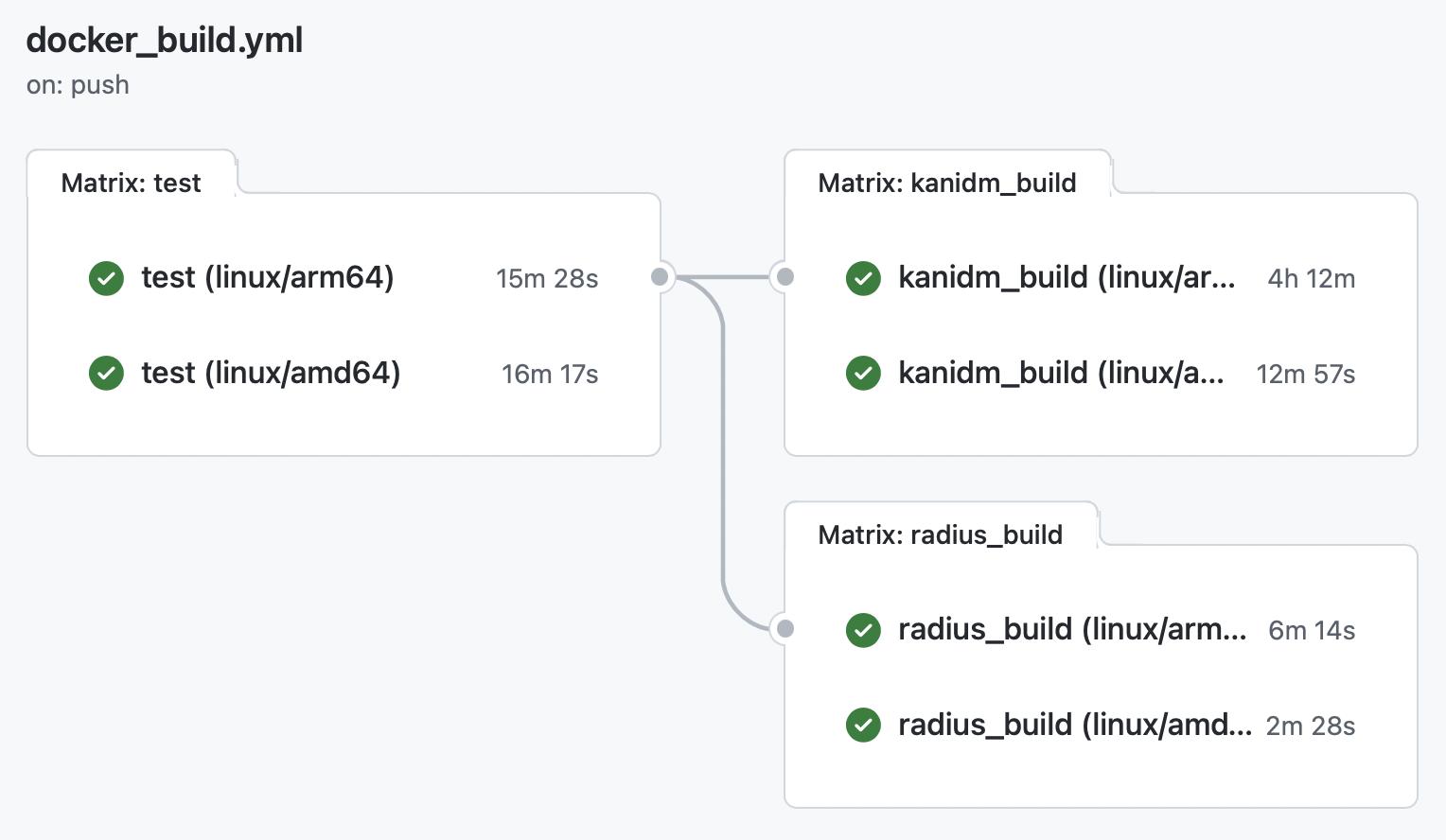Select the Matrix: test group header
This screenshot has height=840, width=1446.
(x=131, y=183)
